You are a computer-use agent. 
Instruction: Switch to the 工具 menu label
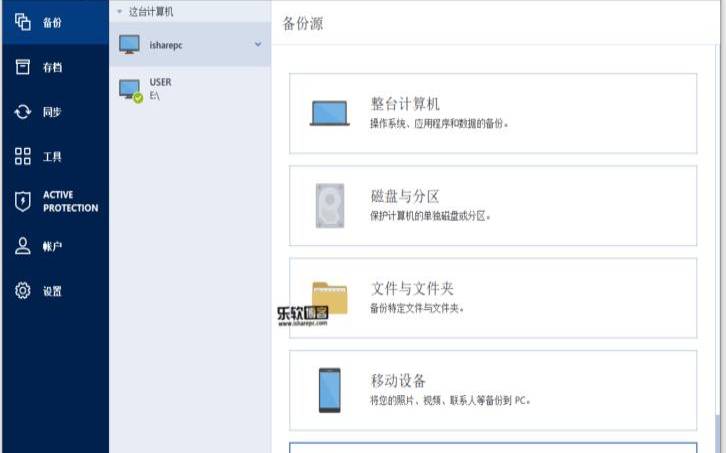52,157
